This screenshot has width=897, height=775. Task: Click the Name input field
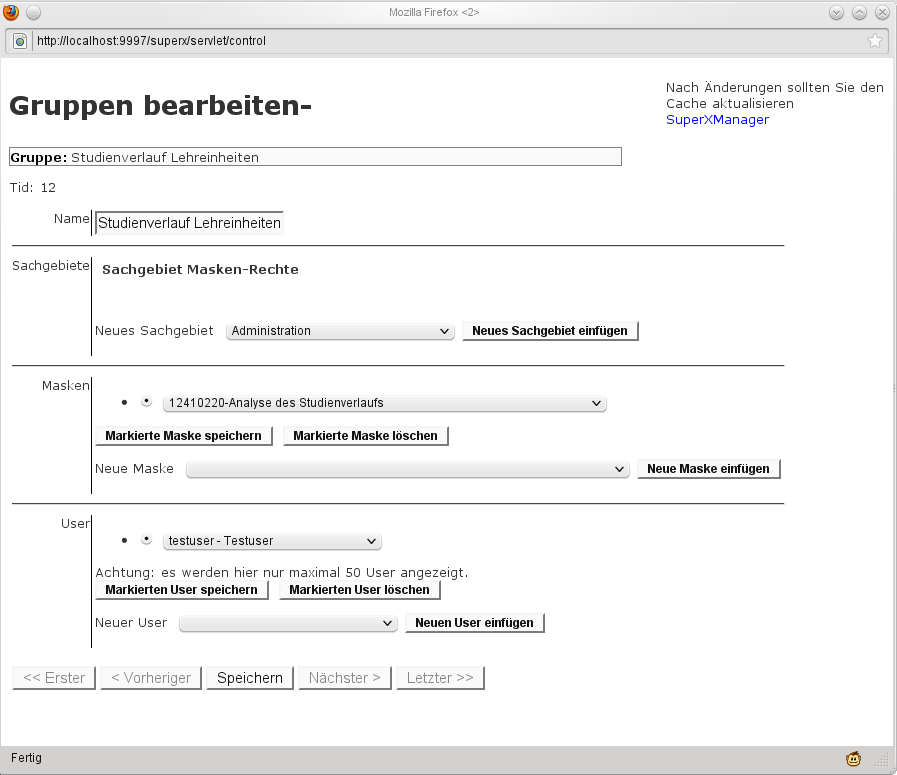[189, 223]
